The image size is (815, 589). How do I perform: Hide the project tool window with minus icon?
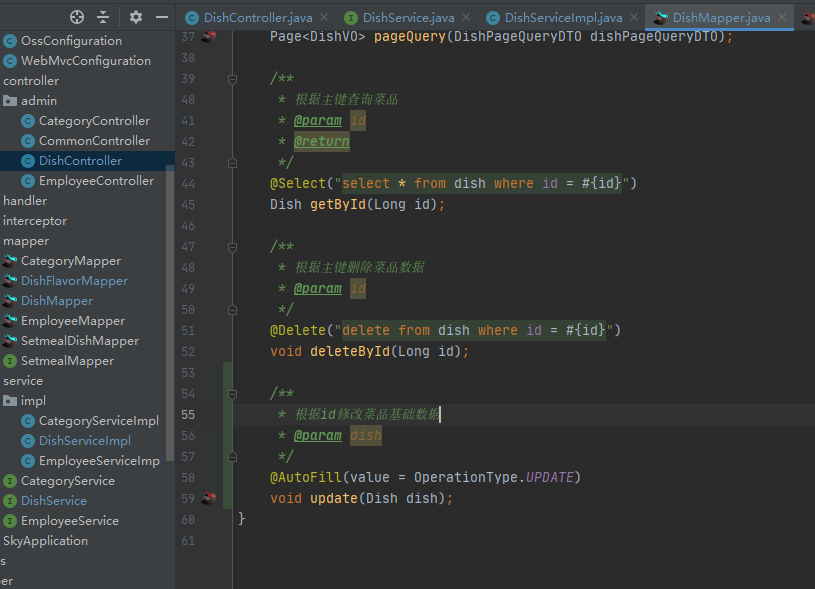pyautogui.click(x=161, y=17)
